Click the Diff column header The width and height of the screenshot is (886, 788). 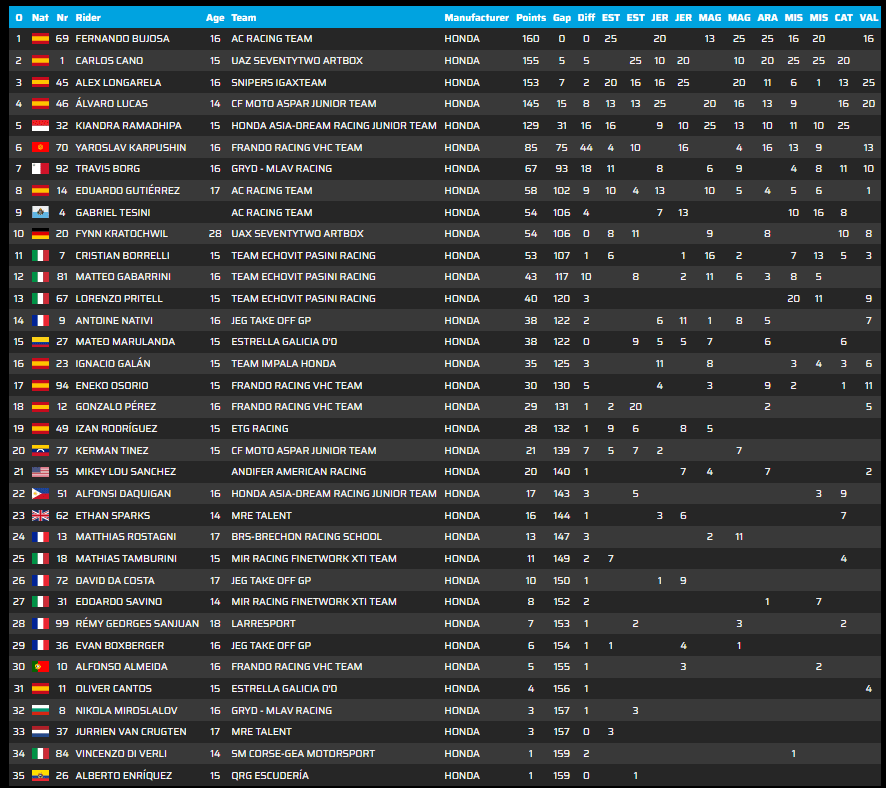click(x=586, y=18)
